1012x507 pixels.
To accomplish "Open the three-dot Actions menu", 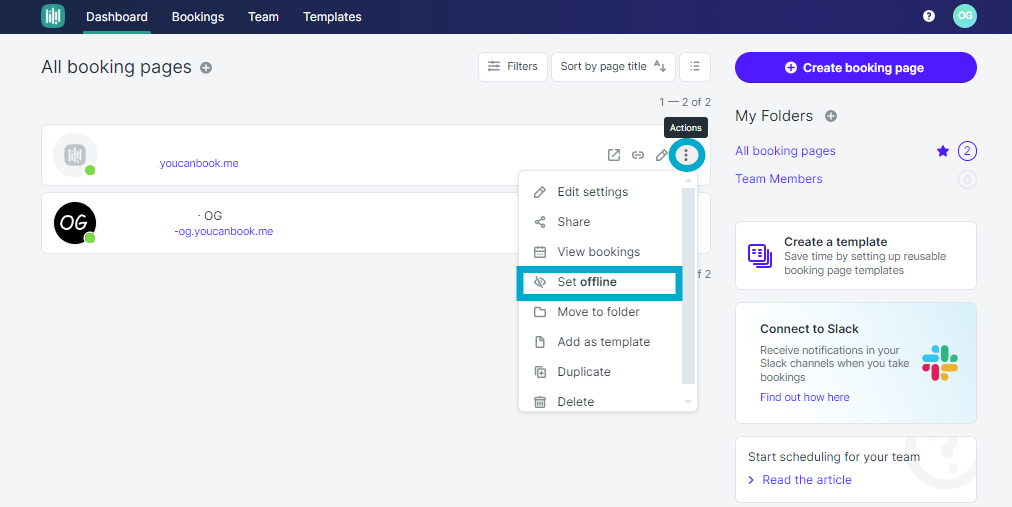I will pos(686,155).
